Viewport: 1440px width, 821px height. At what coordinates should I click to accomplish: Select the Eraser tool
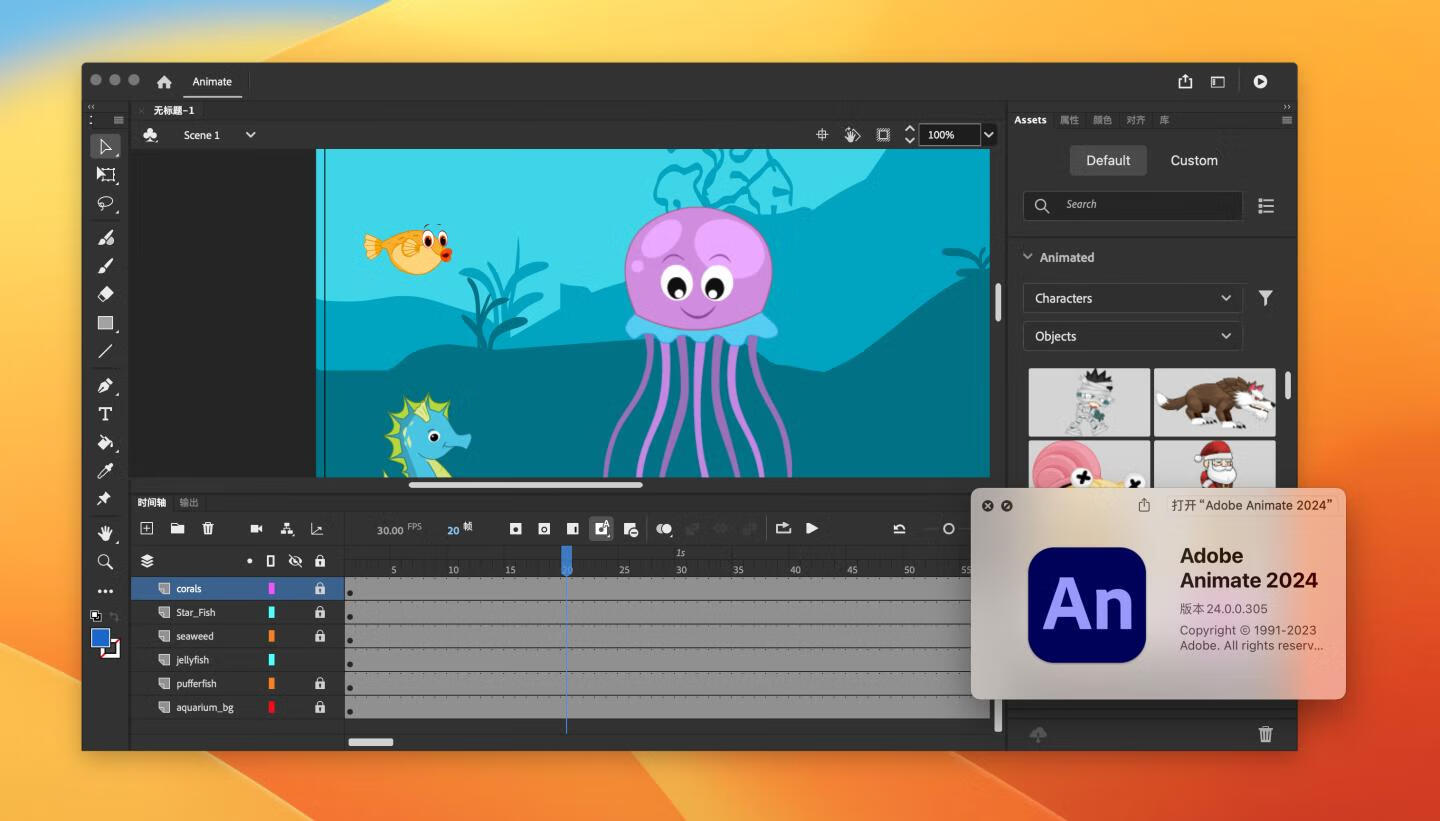click(x=105, y=294)
